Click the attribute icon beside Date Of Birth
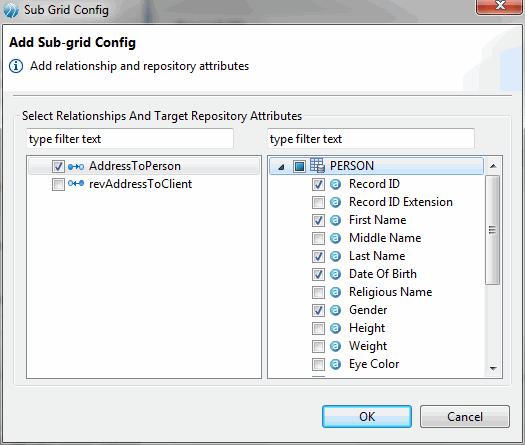This screenshot has width=525, height=445. 335,274
